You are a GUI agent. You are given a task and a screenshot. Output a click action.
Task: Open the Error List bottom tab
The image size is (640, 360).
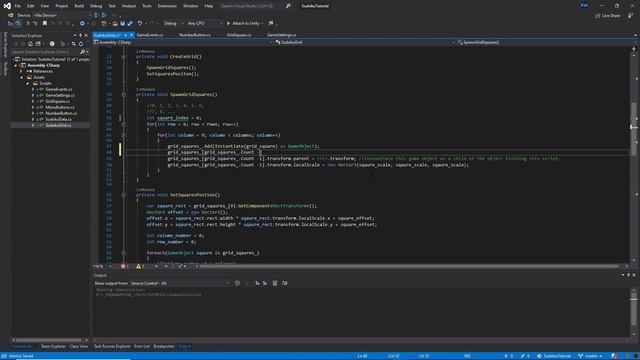point(142,346)
